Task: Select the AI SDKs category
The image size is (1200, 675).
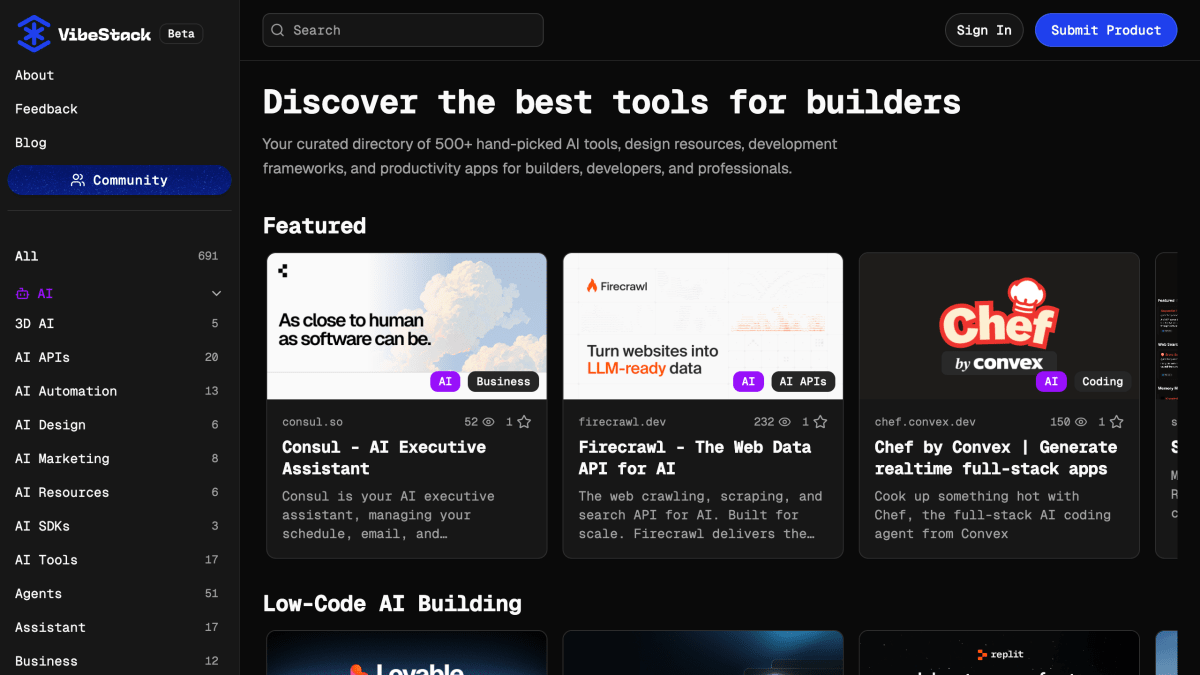Action: point(116,526)
